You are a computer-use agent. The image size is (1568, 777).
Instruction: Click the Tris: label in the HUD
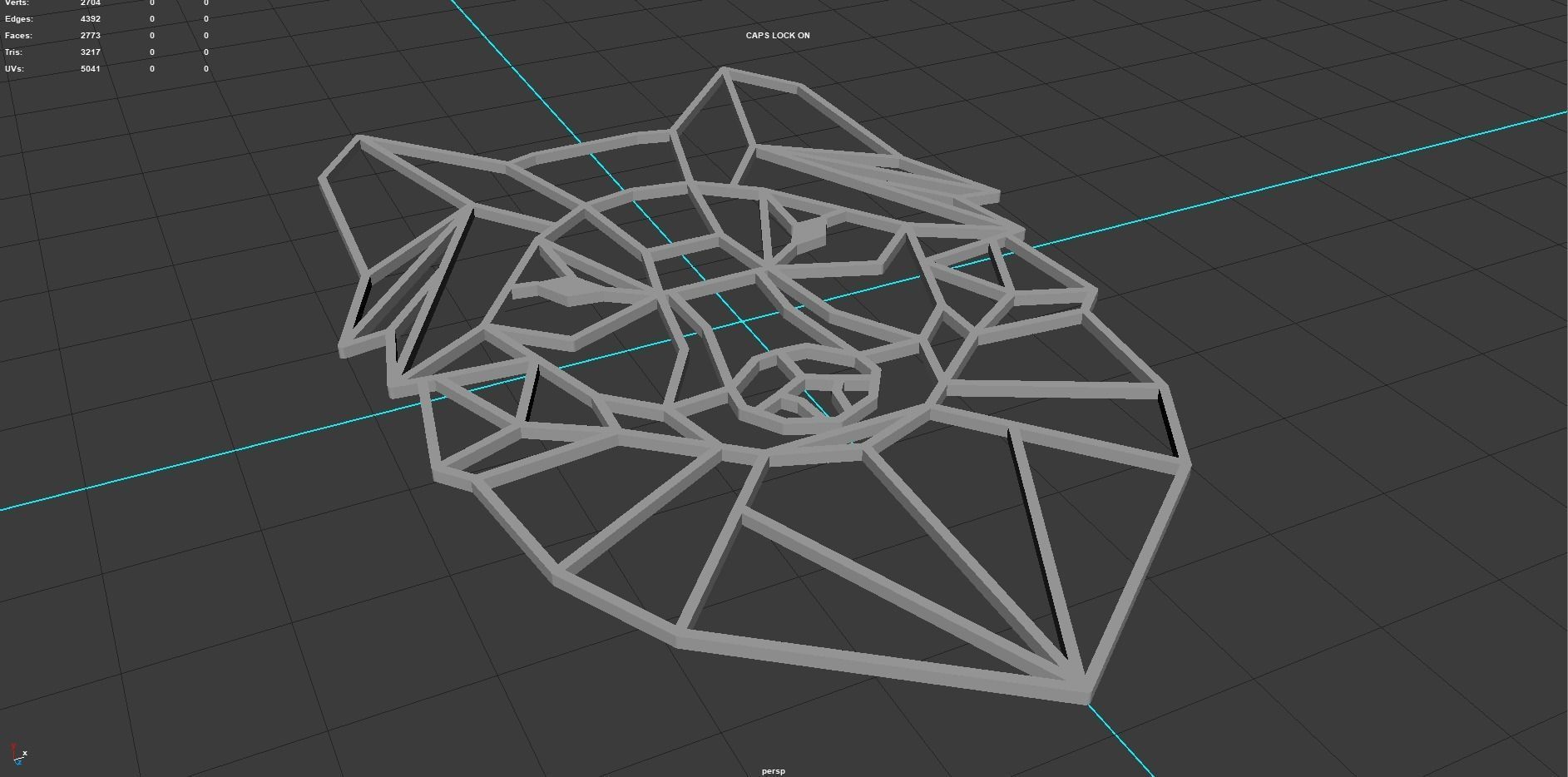coord(13,52)
